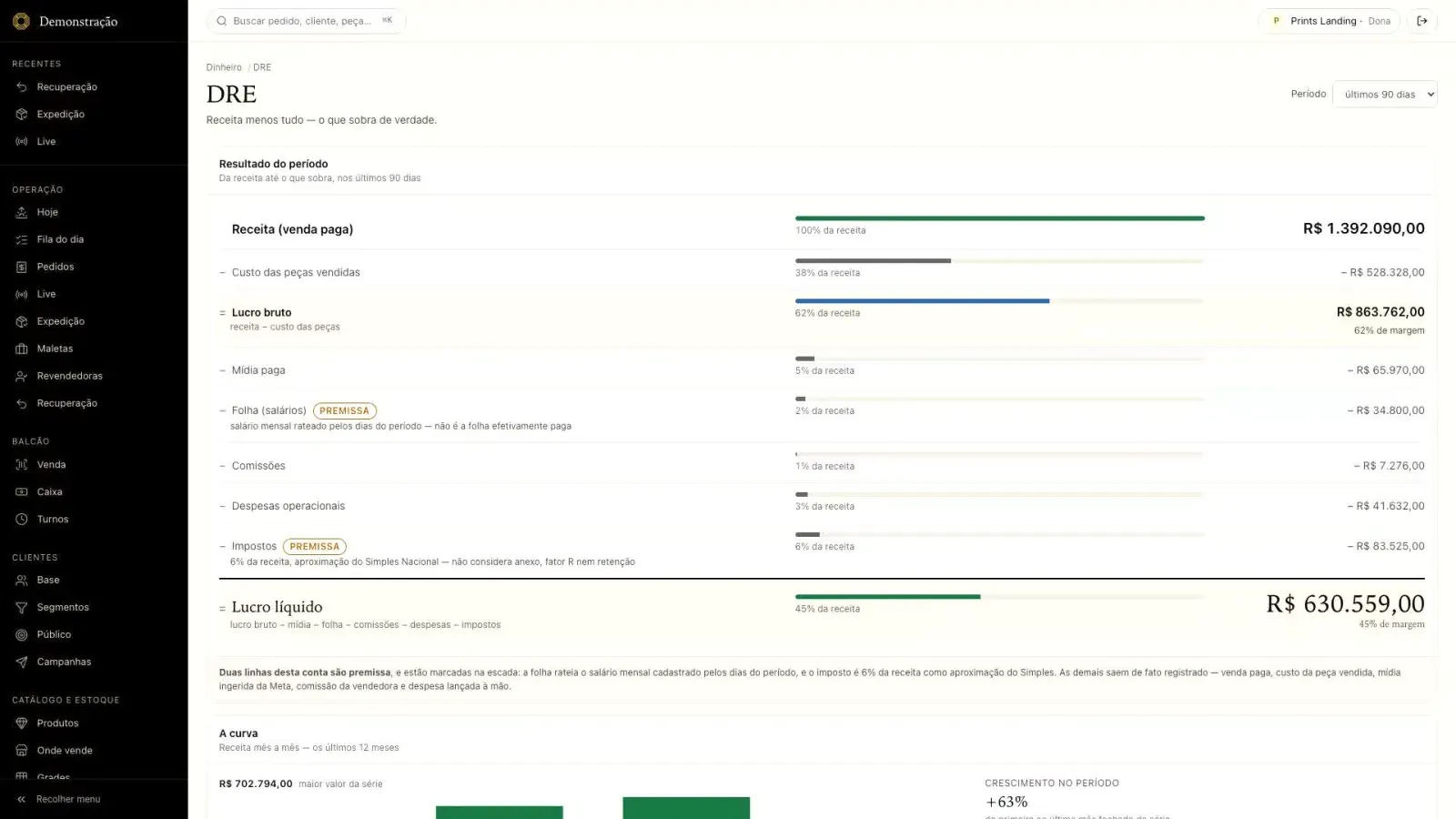Open the Período últimos 90 dias dropdown

[1384, 95]
